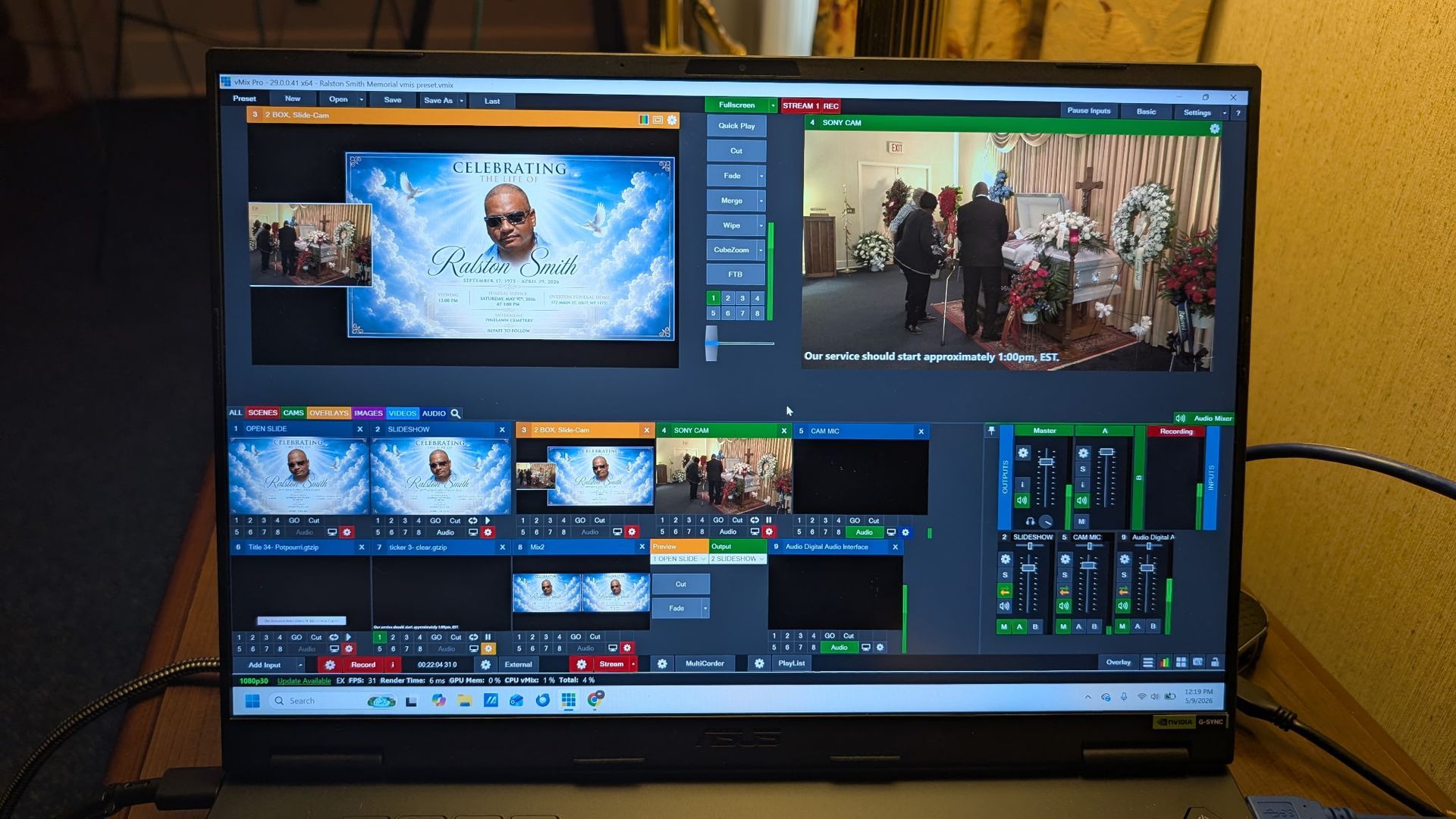Show ALL inputs tab

point(236,413)
